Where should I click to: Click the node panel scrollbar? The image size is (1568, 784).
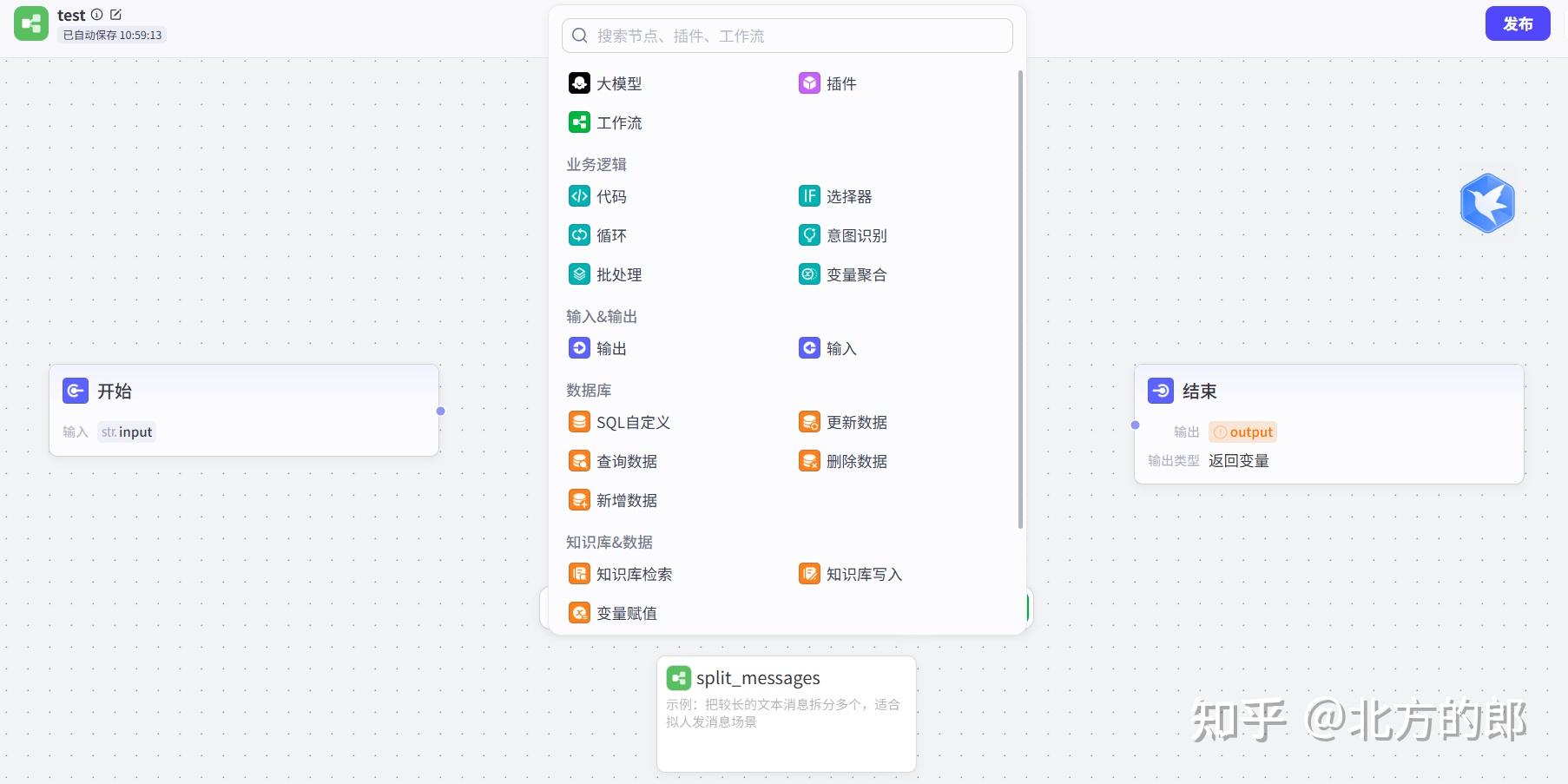[x=1020, y=300]
